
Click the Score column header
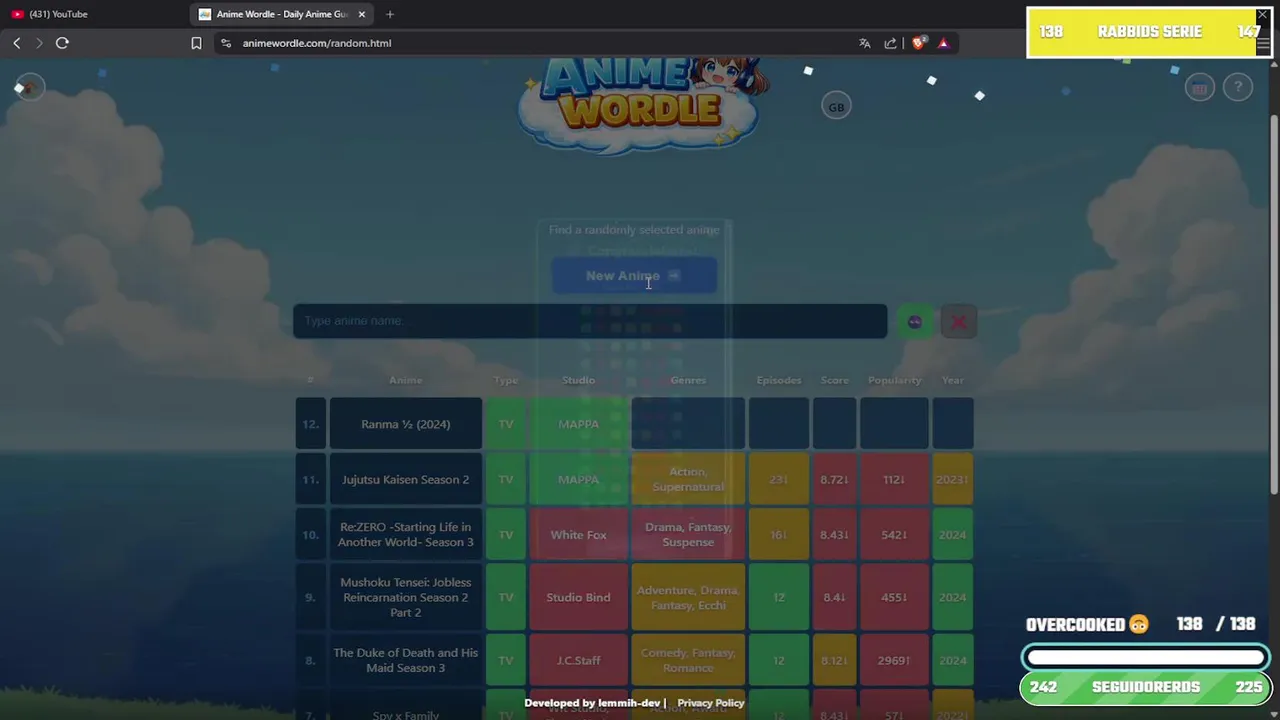pyautogui.click(x=835, y=380)
